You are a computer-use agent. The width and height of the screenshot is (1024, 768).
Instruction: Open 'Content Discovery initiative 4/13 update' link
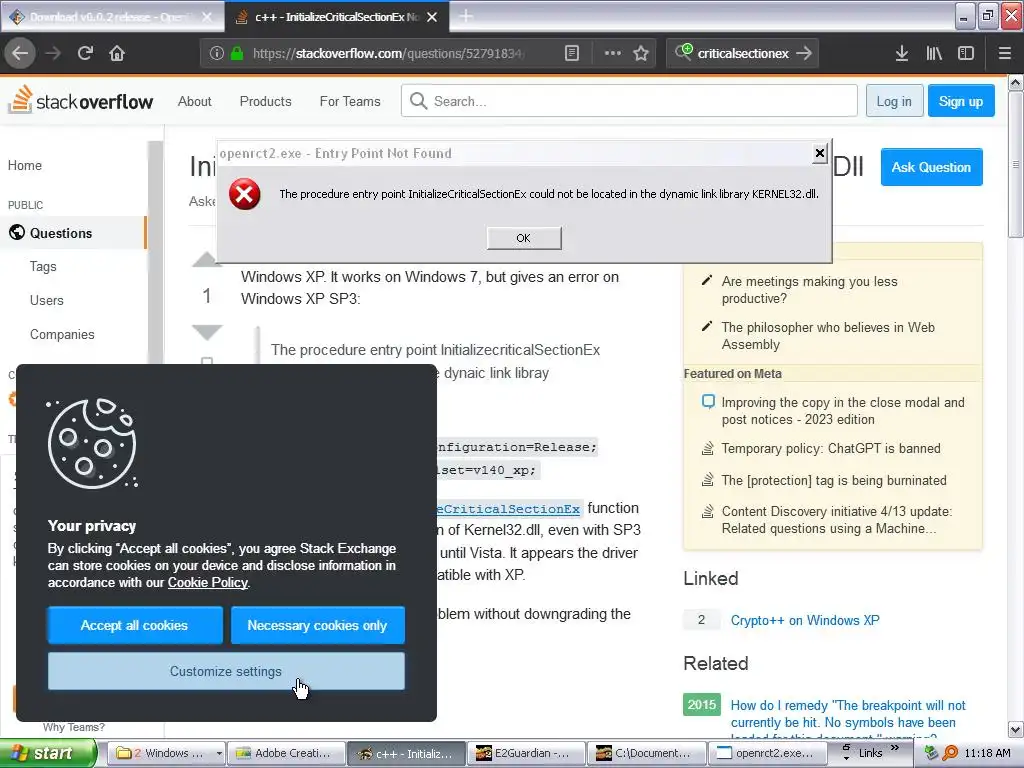[837, 520]
